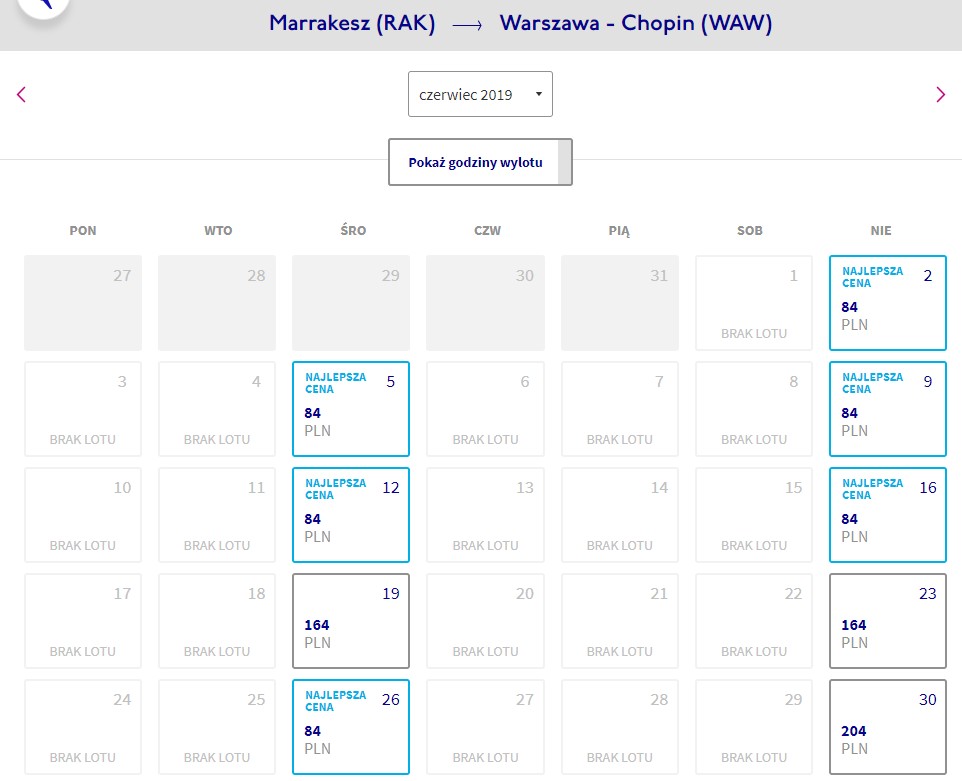Select June 23 flight for 164 PLN
Screen dimensions: 962x781
coord(888,621)
